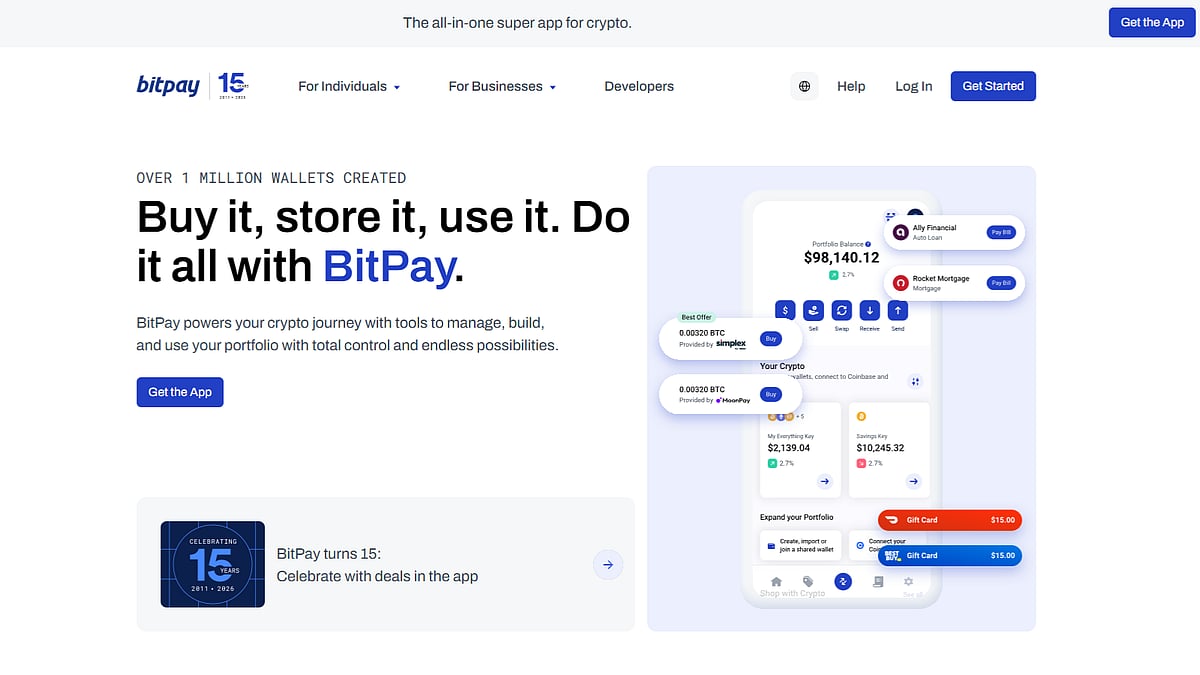
Task: Open the Help link in navigation
Action: click(x=851, y=86)
